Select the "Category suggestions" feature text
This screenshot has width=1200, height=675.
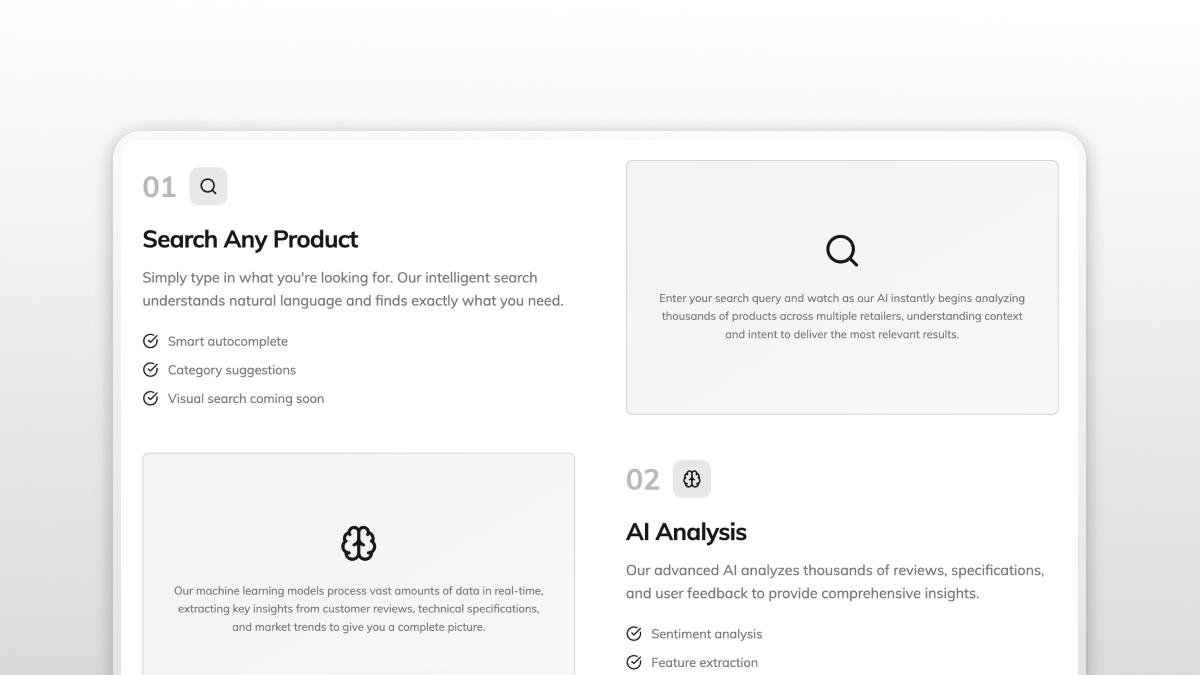[232, 370]
